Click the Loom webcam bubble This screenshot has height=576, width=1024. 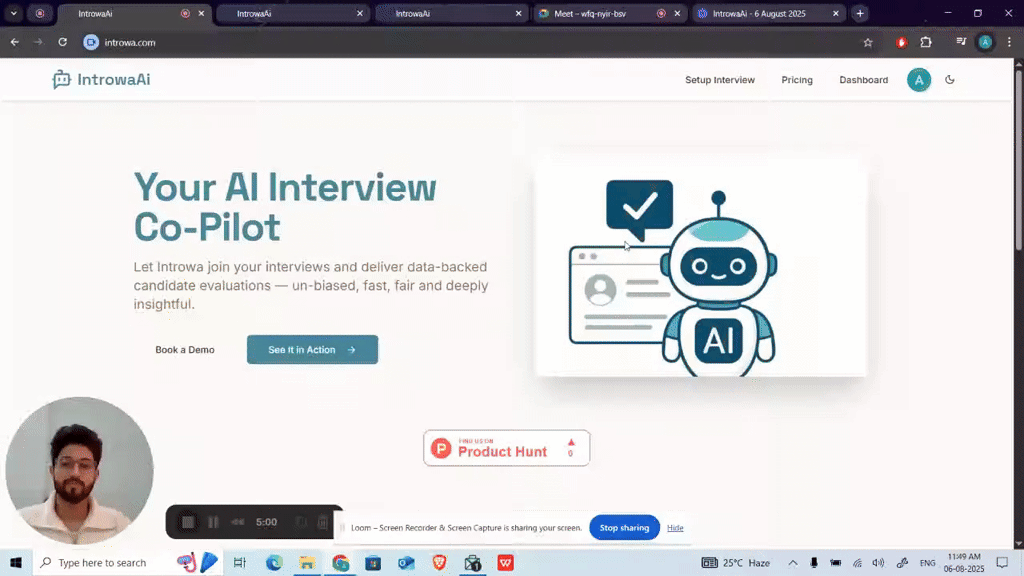[x=79, y=470]
